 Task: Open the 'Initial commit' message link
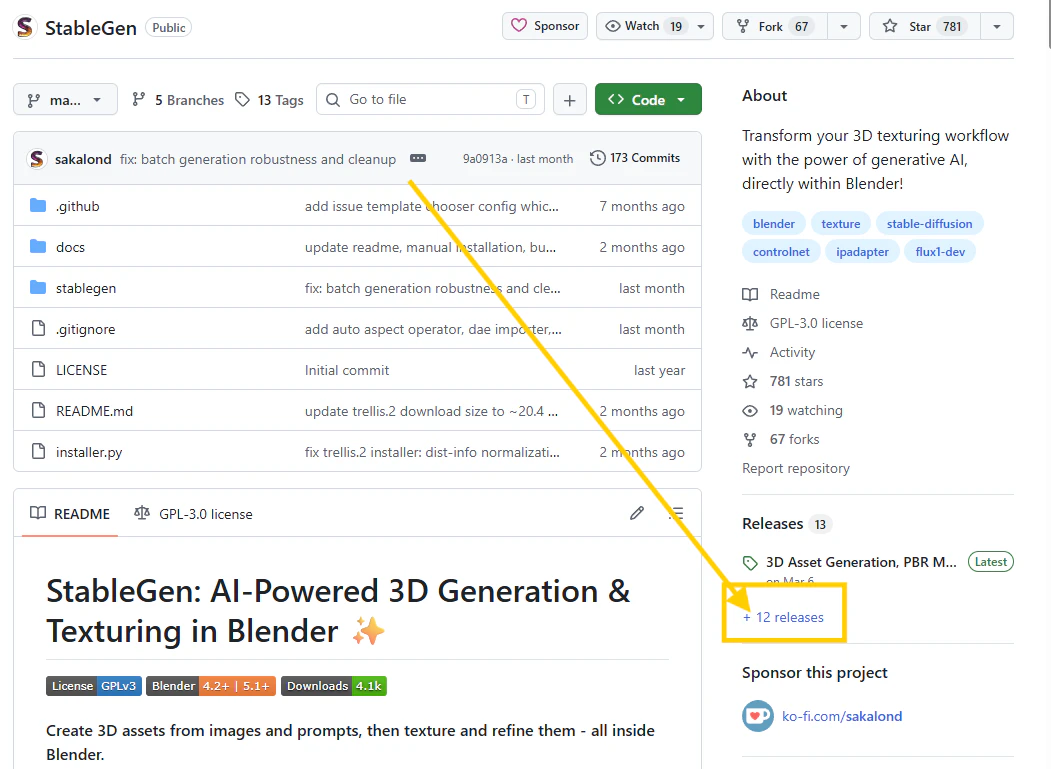tap(347, 370)
